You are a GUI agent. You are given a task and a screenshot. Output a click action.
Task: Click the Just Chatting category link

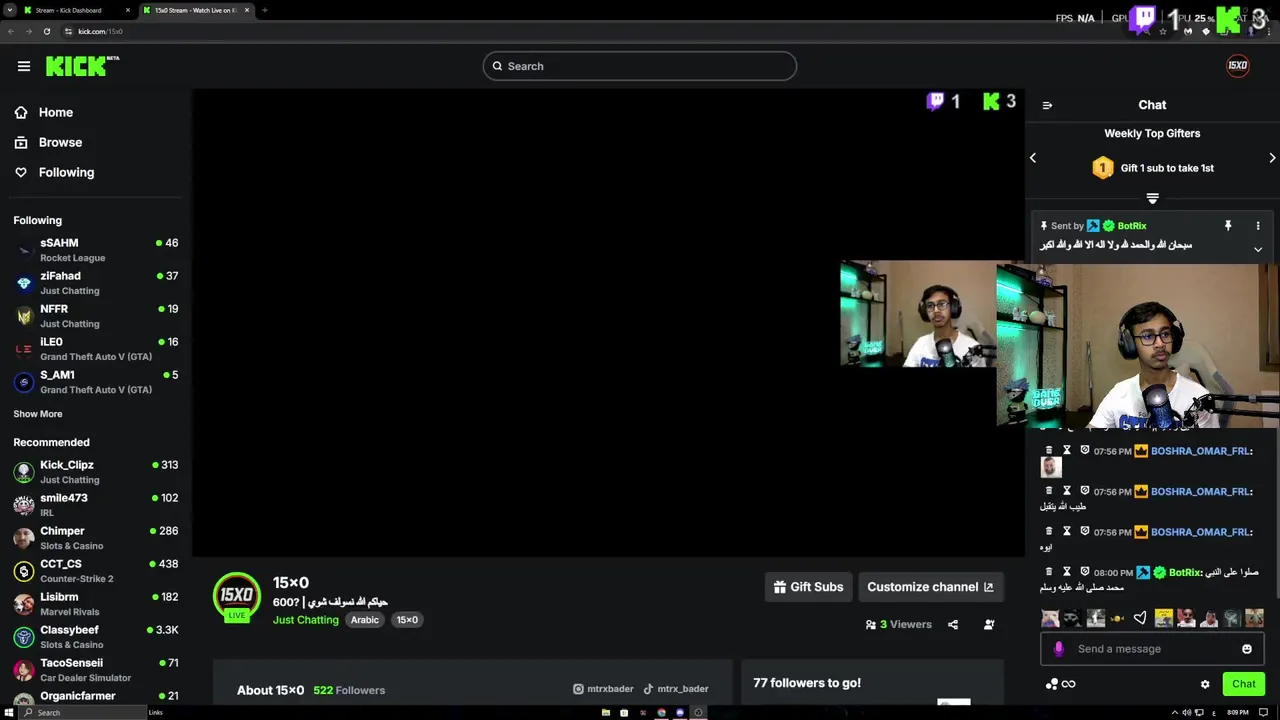coord(306,620)
